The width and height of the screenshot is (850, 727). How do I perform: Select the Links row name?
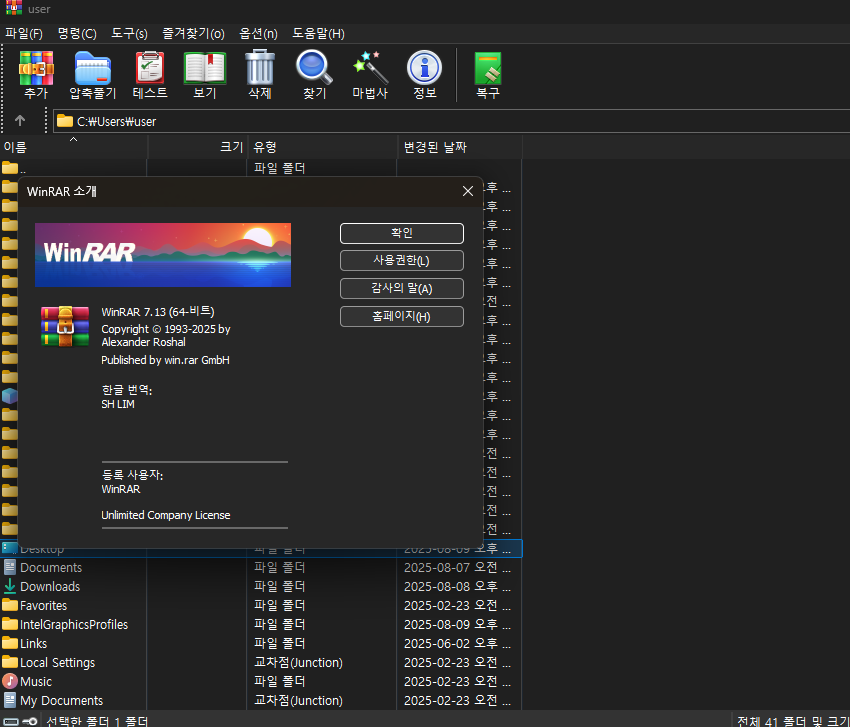coord(34,644)
